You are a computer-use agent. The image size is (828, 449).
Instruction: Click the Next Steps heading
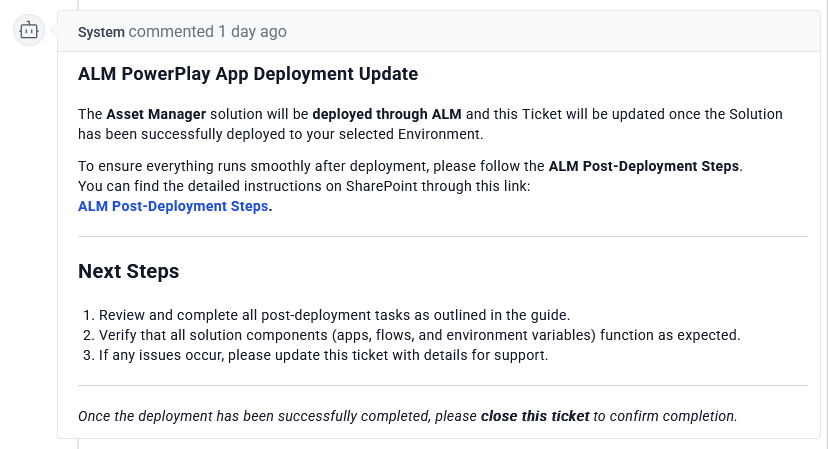coord(129,271)
